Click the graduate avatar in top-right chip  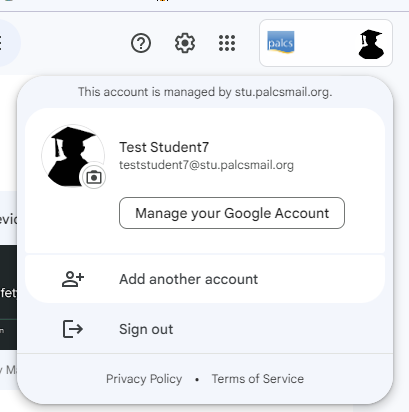click(x=371, y=44)
